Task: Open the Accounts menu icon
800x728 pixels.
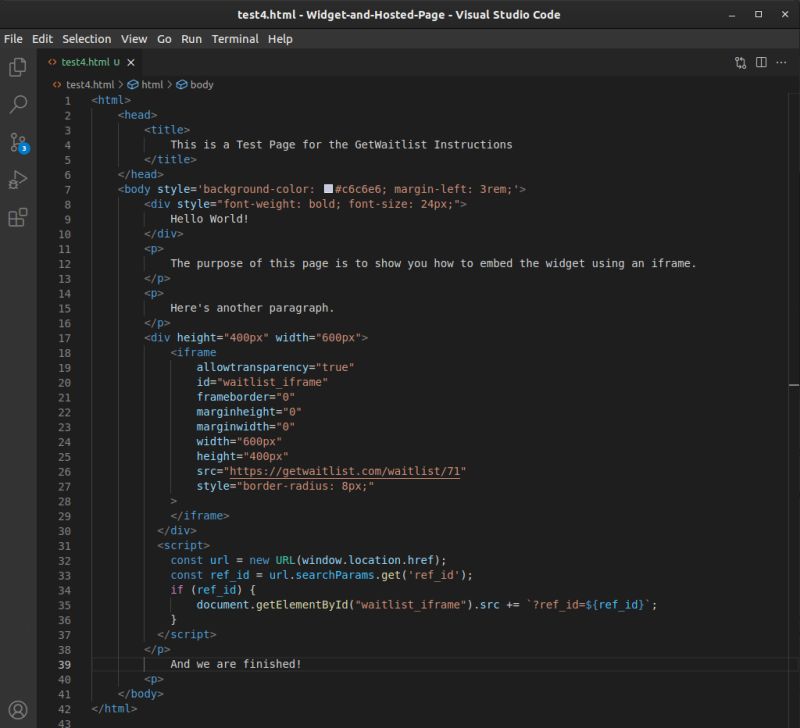Action: click(18, 710)
